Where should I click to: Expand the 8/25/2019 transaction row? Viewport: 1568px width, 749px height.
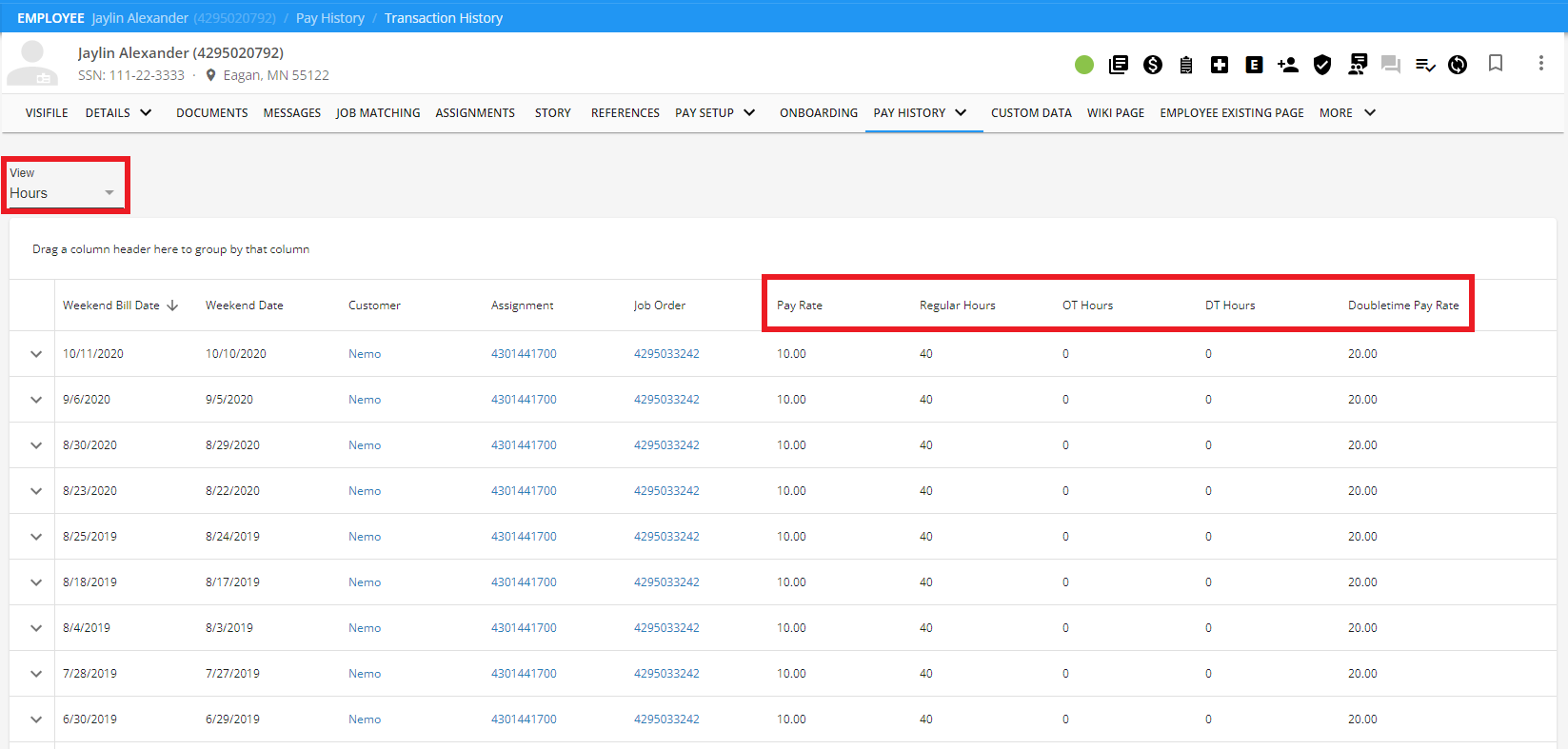(36, 537)
